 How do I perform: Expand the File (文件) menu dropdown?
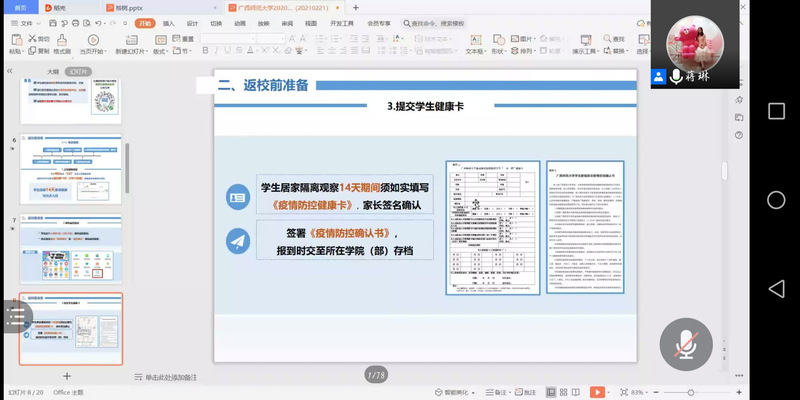pyautogui.click(x=26, y=22)
